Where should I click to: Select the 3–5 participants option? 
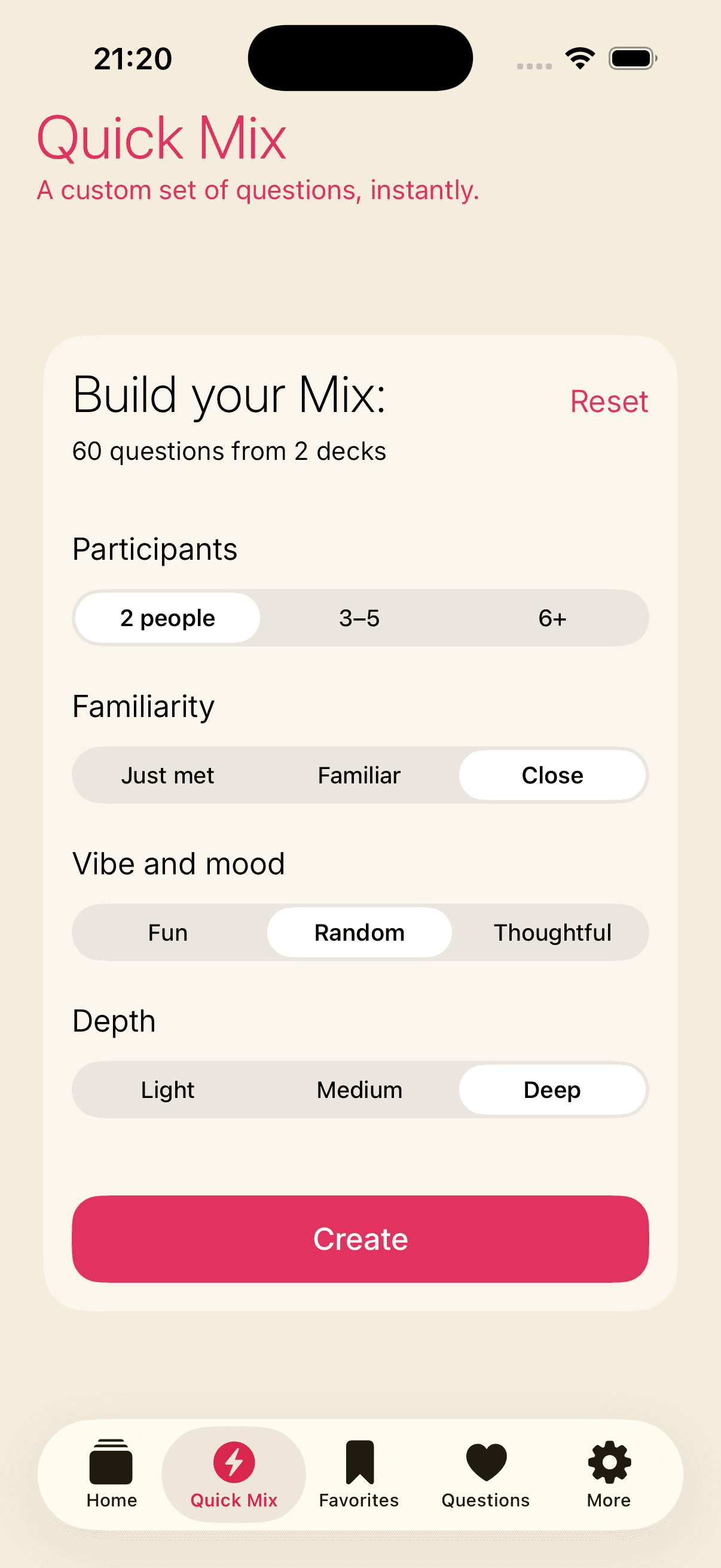[x=359, y=618]
